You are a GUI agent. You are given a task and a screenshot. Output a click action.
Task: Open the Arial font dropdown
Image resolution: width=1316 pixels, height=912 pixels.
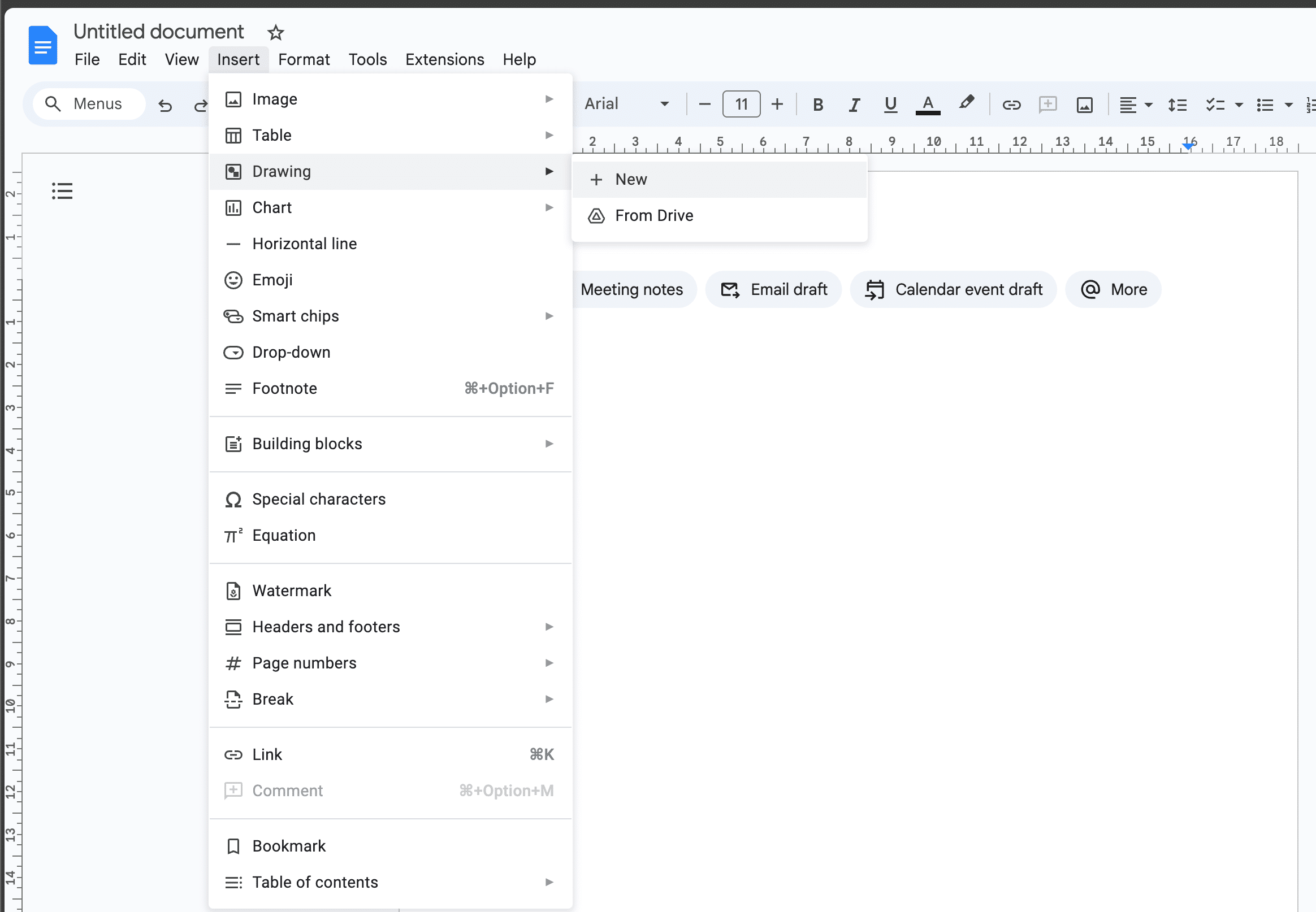627,104
